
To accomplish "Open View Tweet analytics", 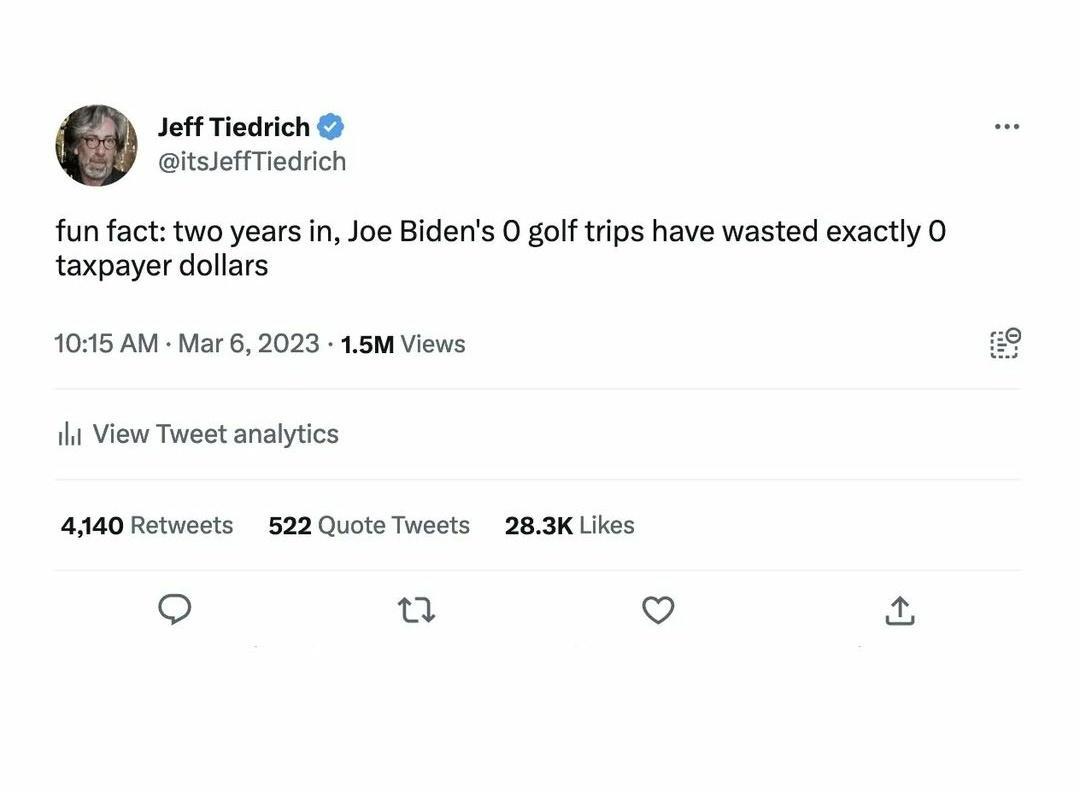I will (215, 433).
